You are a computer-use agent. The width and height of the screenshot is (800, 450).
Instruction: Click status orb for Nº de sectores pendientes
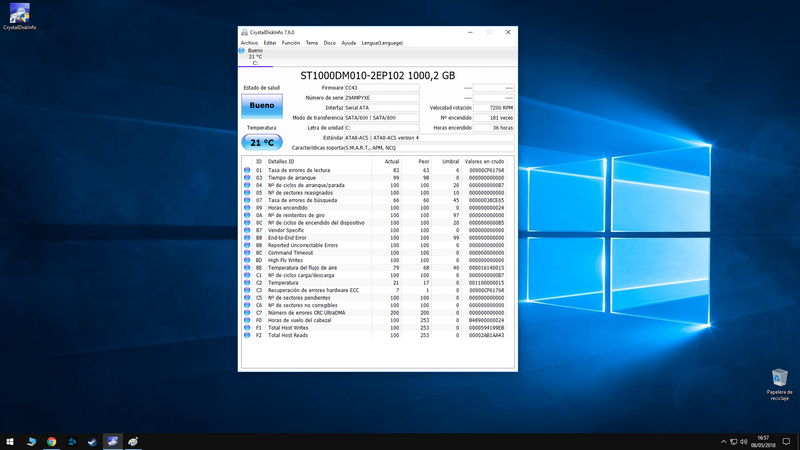point(247,297)
